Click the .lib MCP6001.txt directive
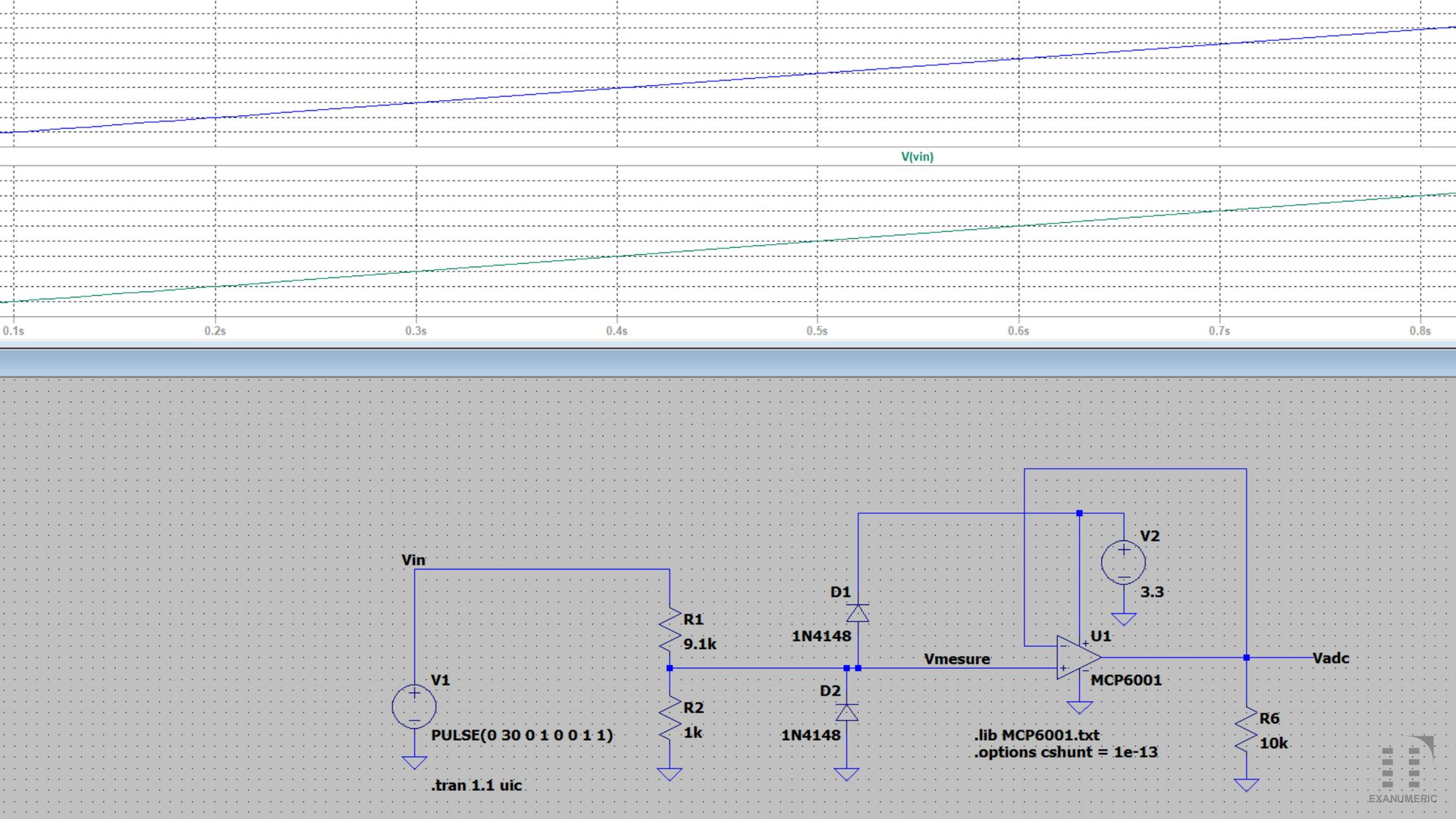 (x=1037, y=735)
